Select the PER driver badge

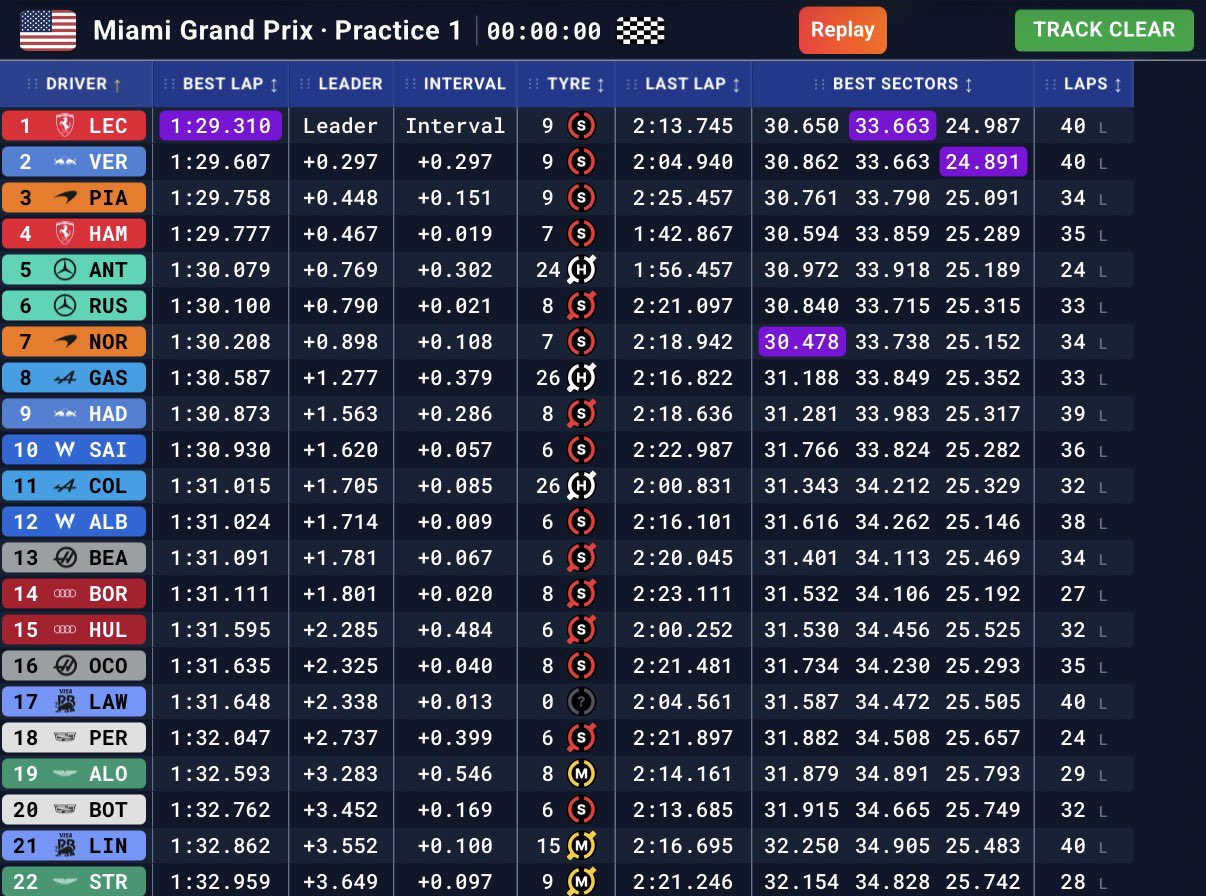(74, 738)
